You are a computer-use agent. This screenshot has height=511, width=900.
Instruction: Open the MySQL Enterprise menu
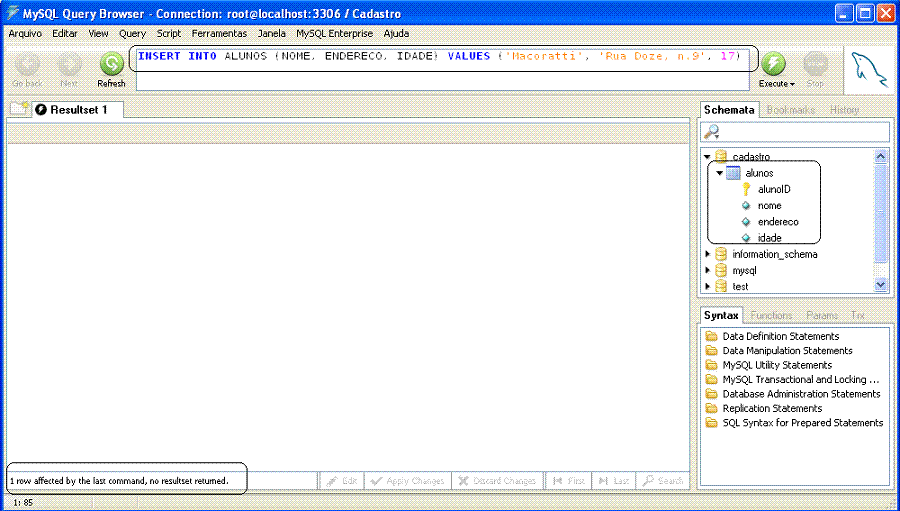(335, 34)
